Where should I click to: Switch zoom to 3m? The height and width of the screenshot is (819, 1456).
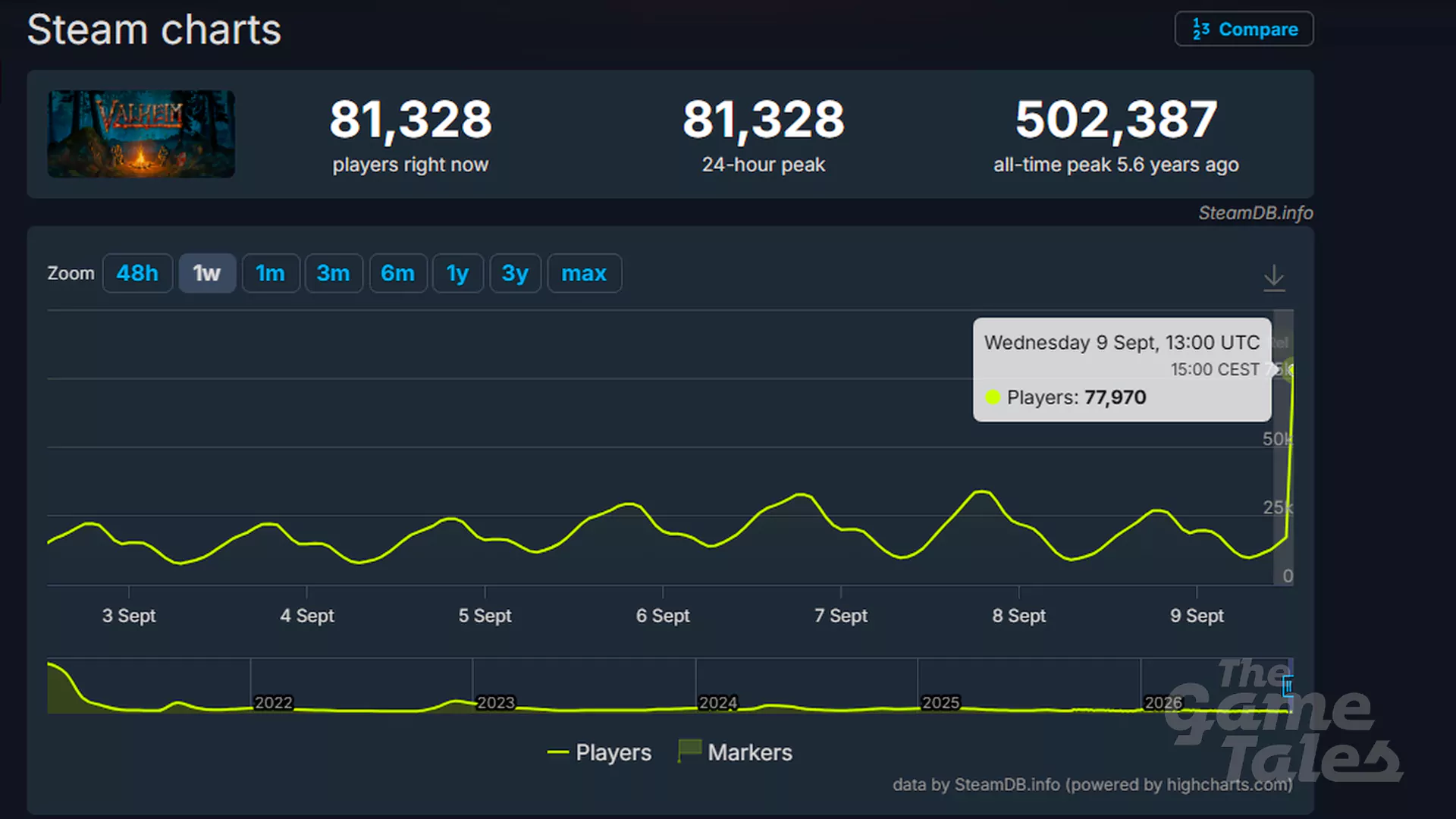(333, 273)
